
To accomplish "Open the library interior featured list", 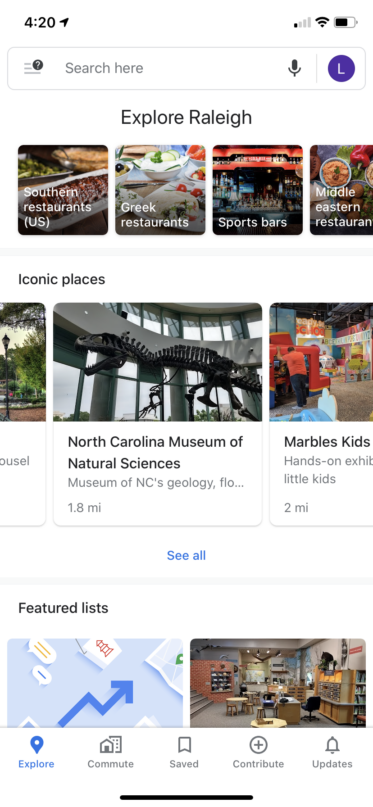I will pos(278,683).
